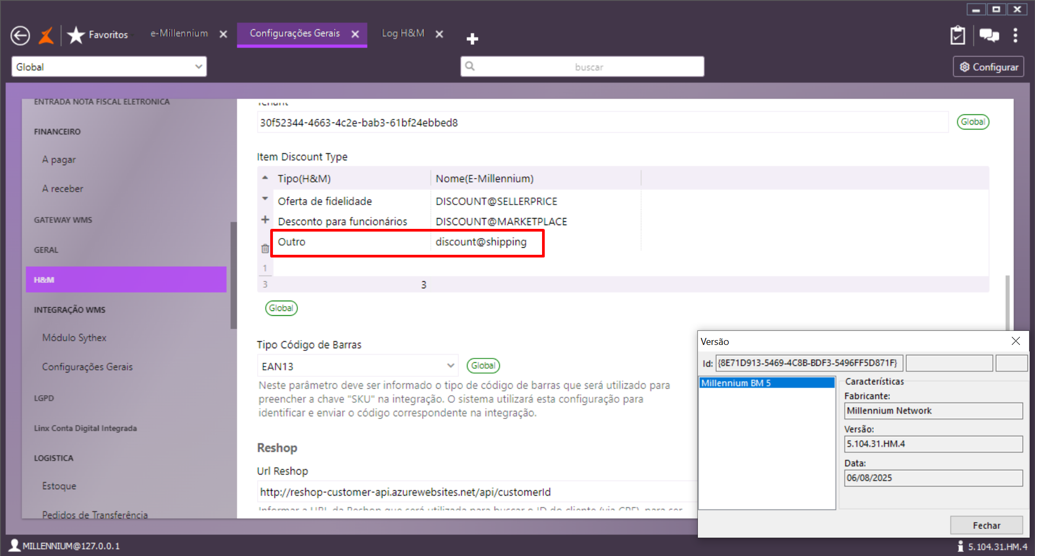Move row up arrow in discount grid
Viewport: 1038px width, 559px height.
click(265, 178)
